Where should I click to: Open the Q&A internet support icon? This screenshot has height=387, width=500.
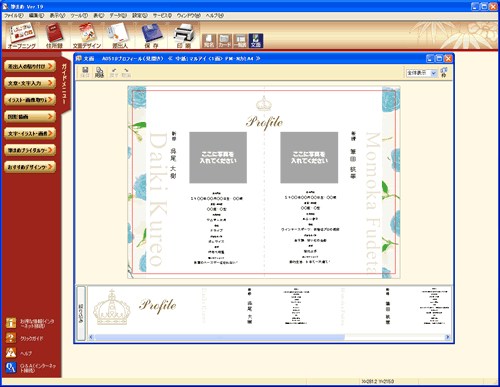(x=11, y=368)
